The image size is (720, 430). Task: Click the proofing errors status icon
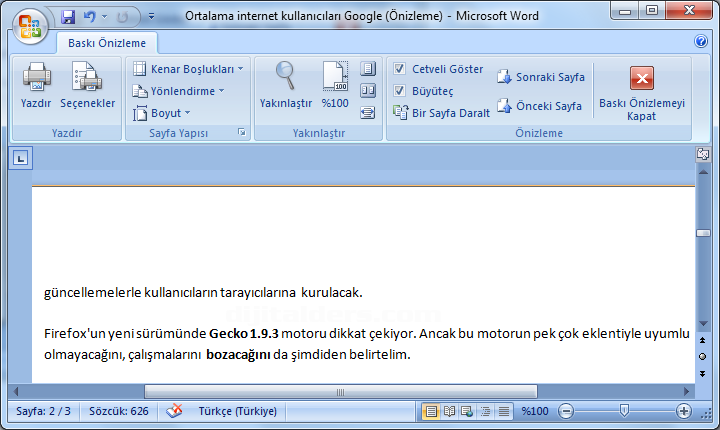click(174, 411)
